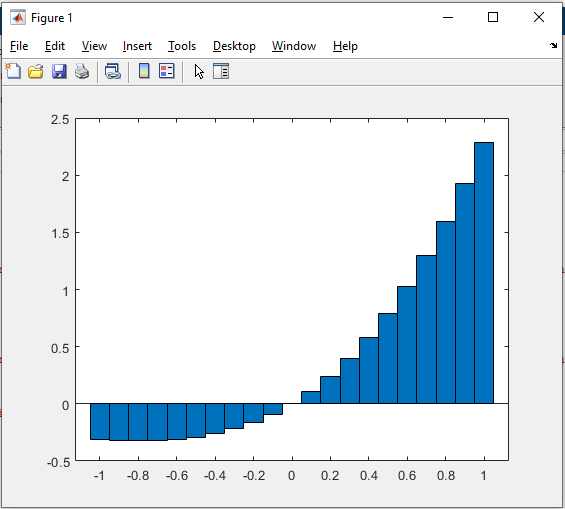The width and height of the screenshot is (565, 509).
Task: Minimize the Figure 1 window
Action: point(448,17)
